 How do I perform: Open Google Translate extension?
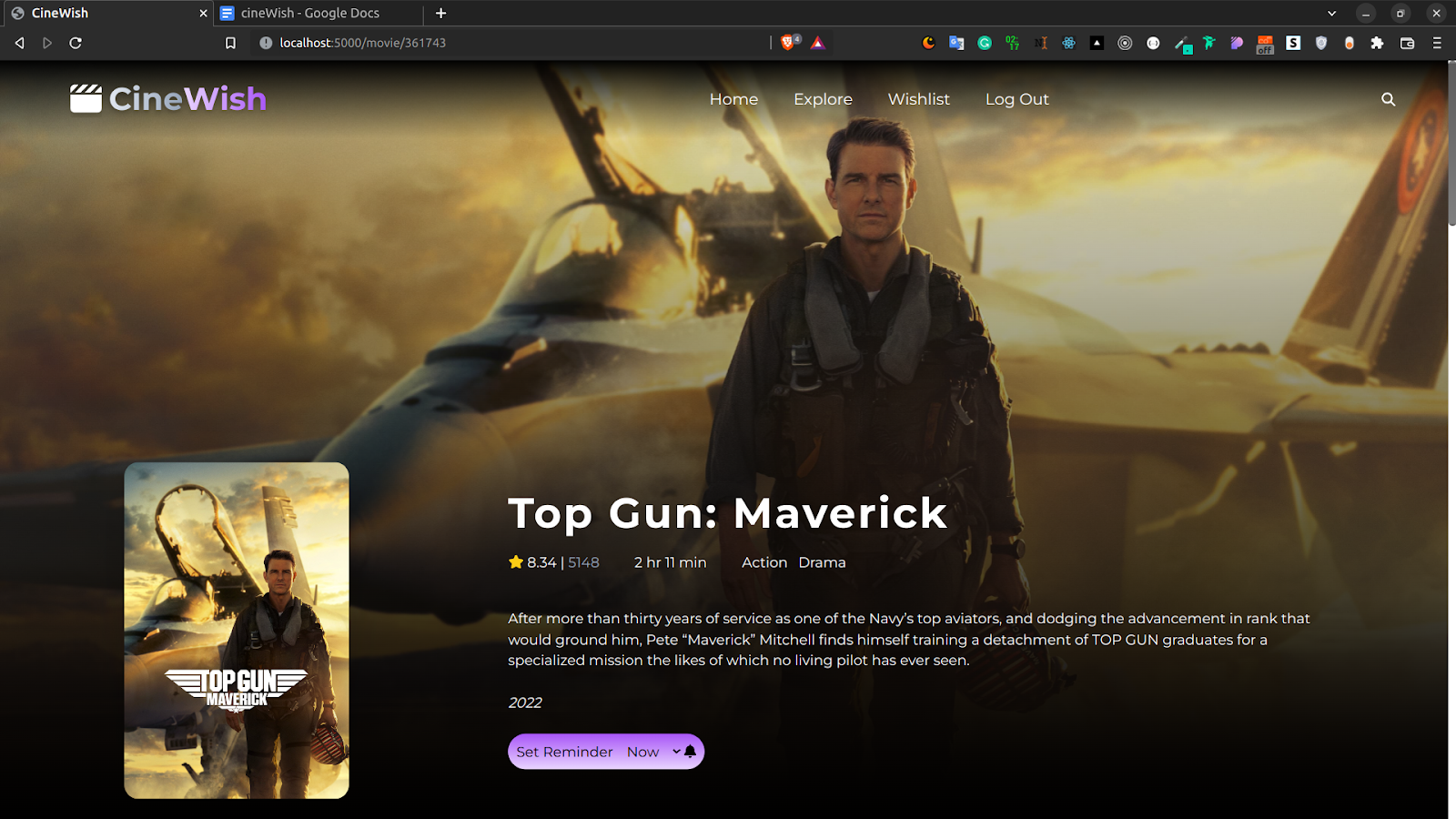[x=956, y=43]
